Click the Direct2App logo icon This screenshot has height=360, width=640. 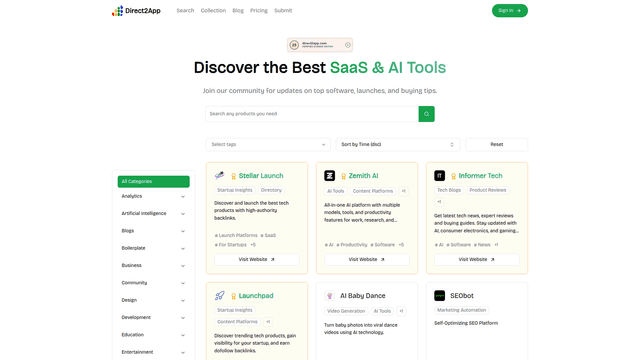(x=118, y=11)
